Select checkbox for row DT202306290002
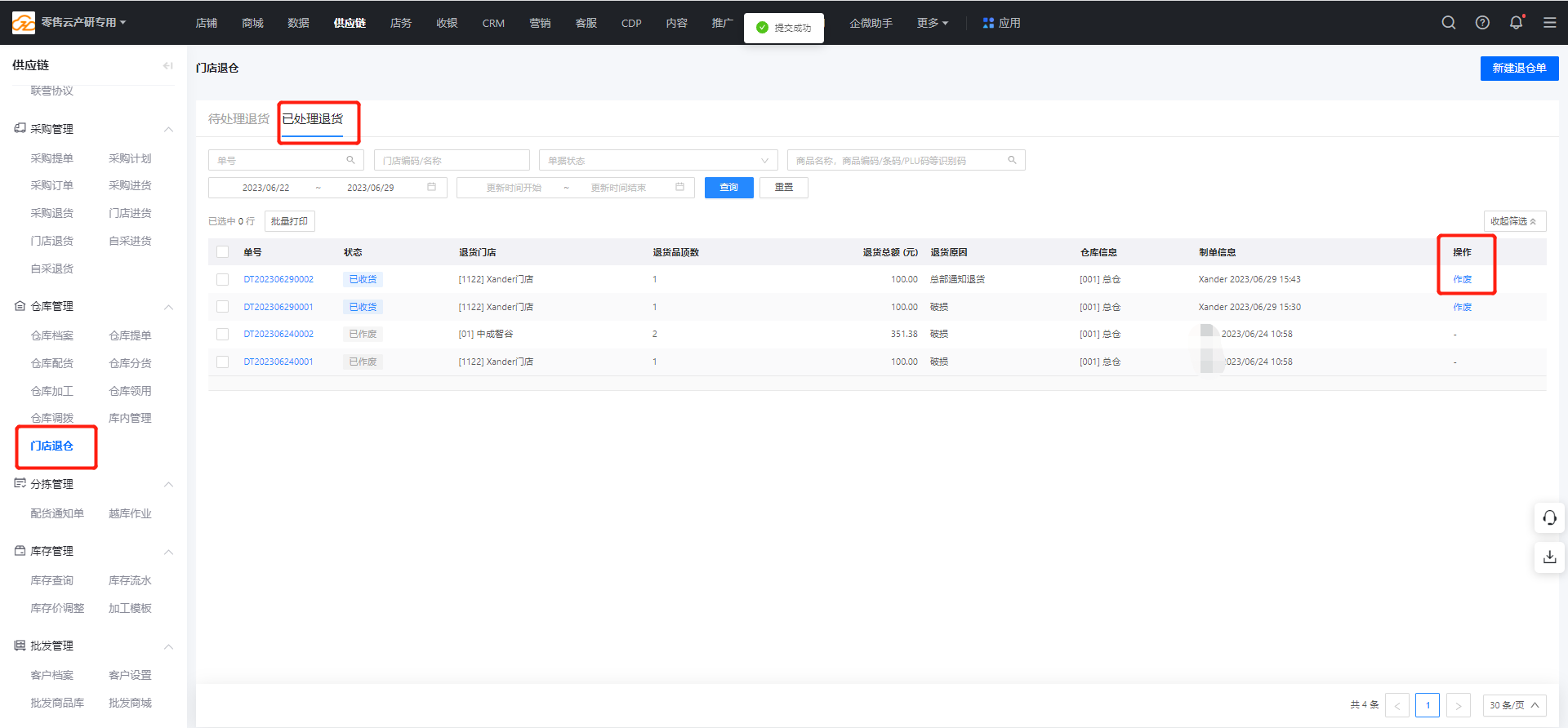The height and width of the screenshot is (728, 1568). pyautogui.click(x=222, y=279)
